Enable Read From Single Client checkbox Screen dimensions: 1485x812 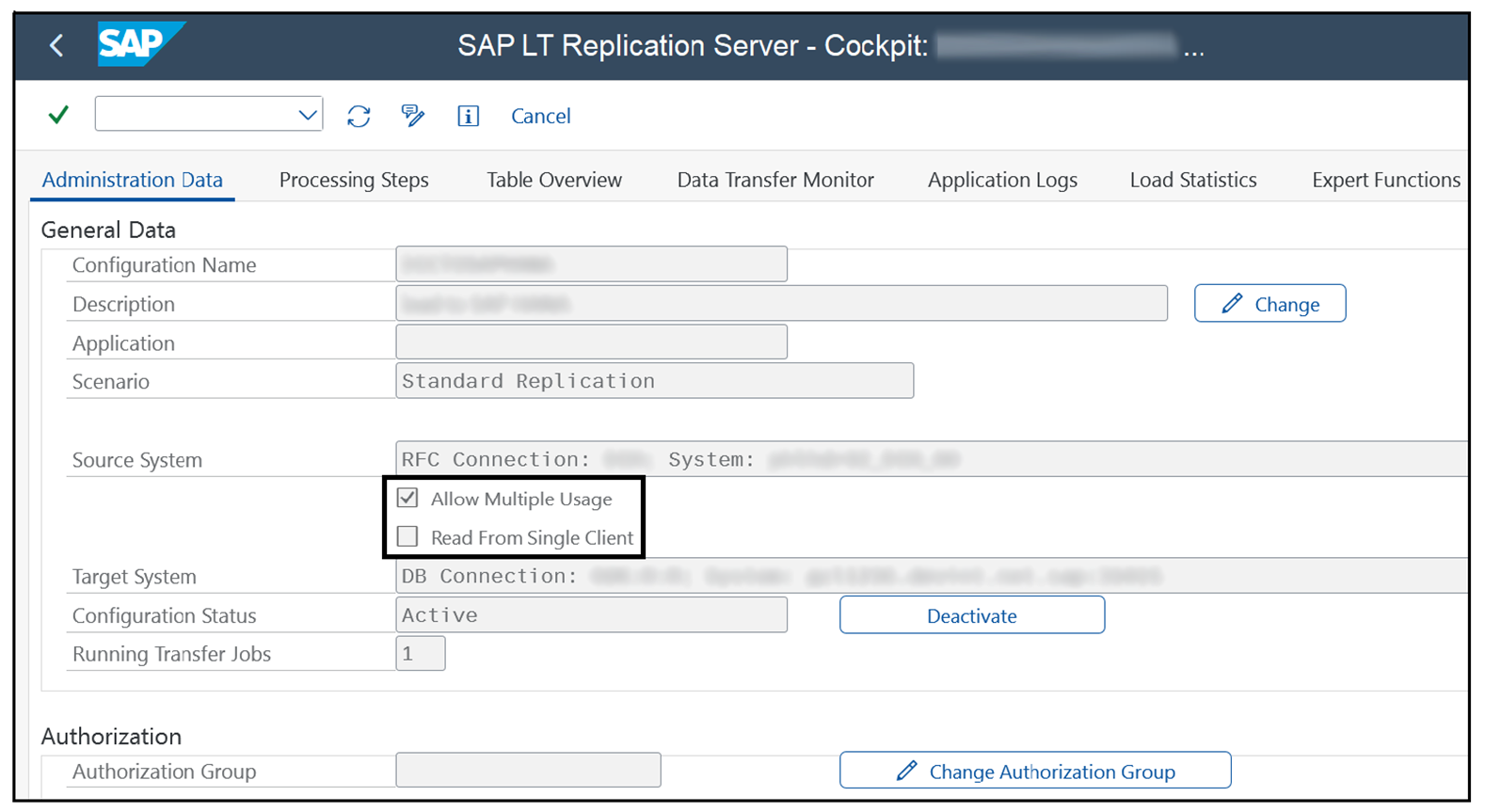[407, 537]
